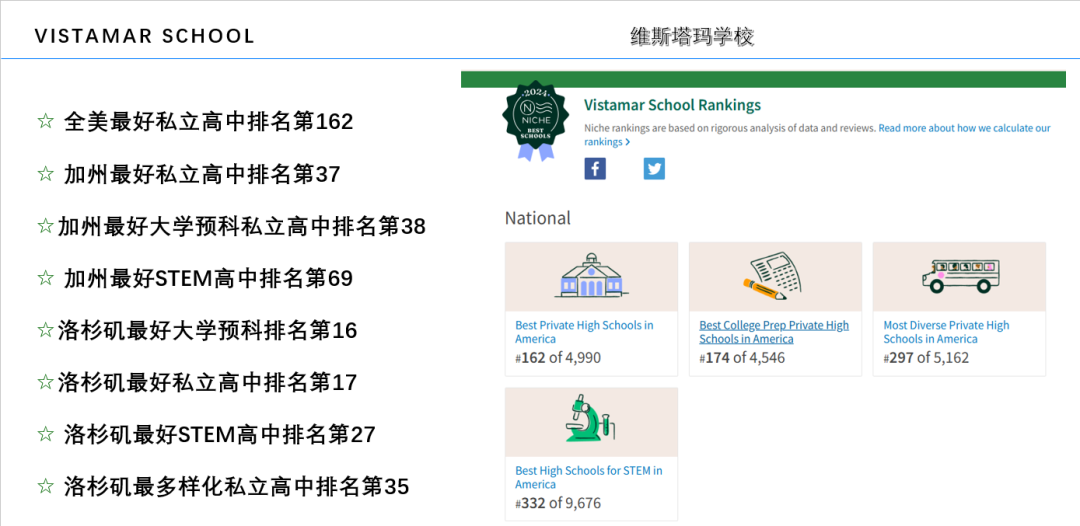
Task: Click the Vistamar School Rankings heading
Action: pos(672,105)
